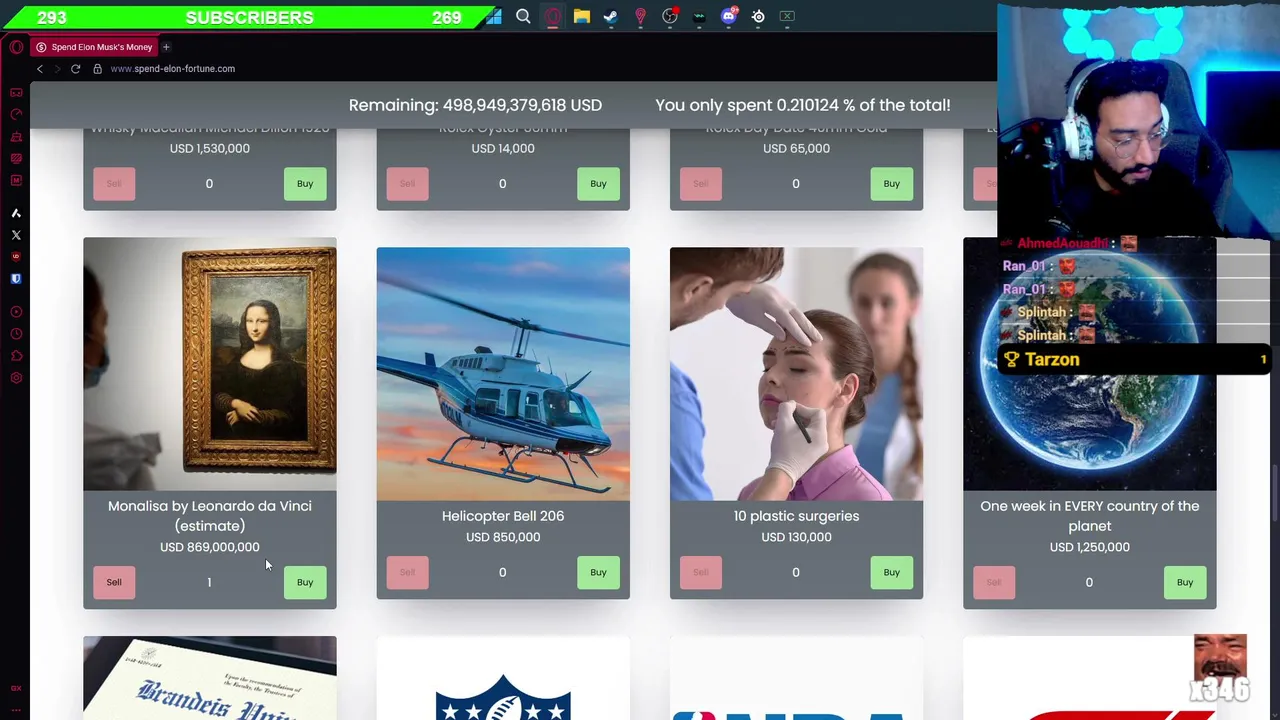Buy One week in EVERY country

tap(1185, 582)
